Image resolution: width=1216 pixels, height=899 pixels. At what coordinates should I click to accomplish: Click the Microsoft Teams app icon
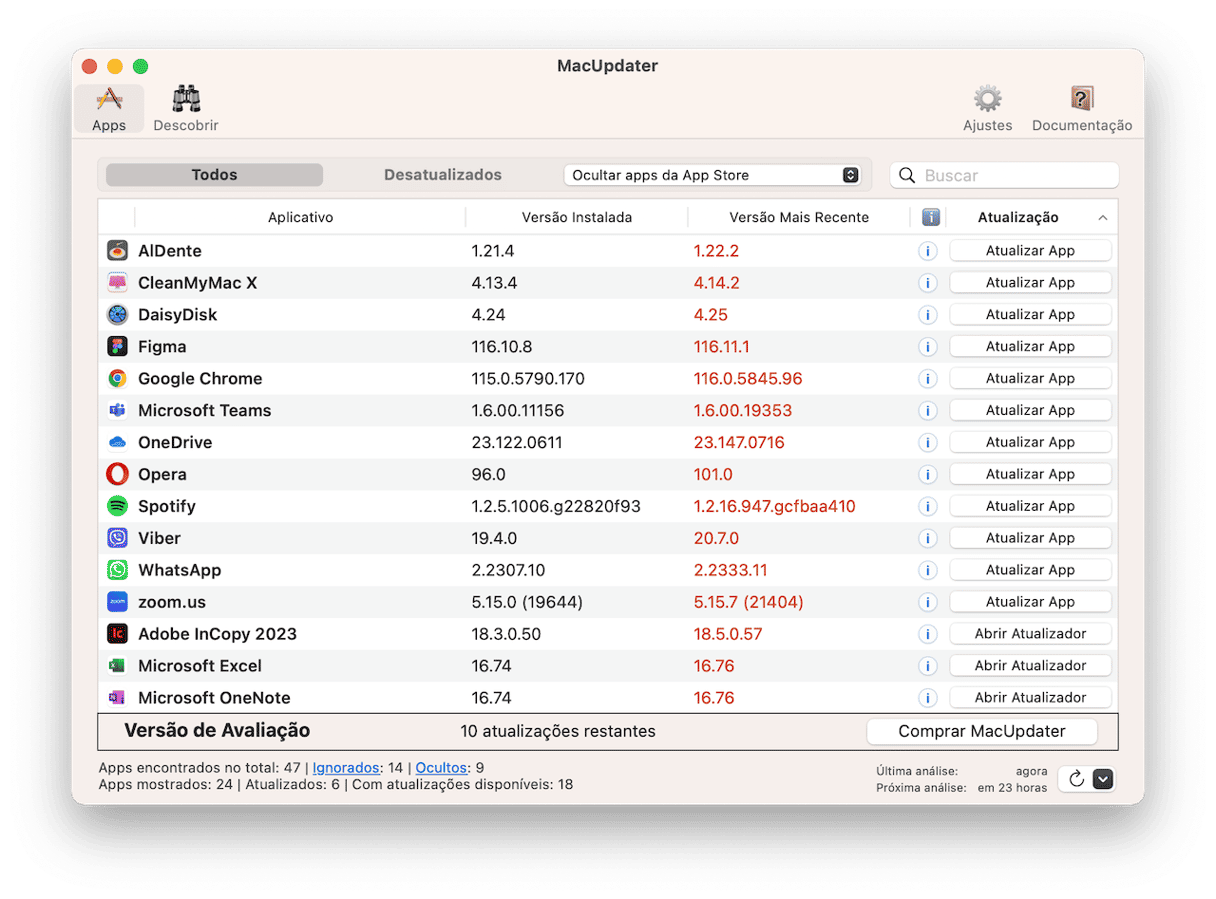[118, 411]
